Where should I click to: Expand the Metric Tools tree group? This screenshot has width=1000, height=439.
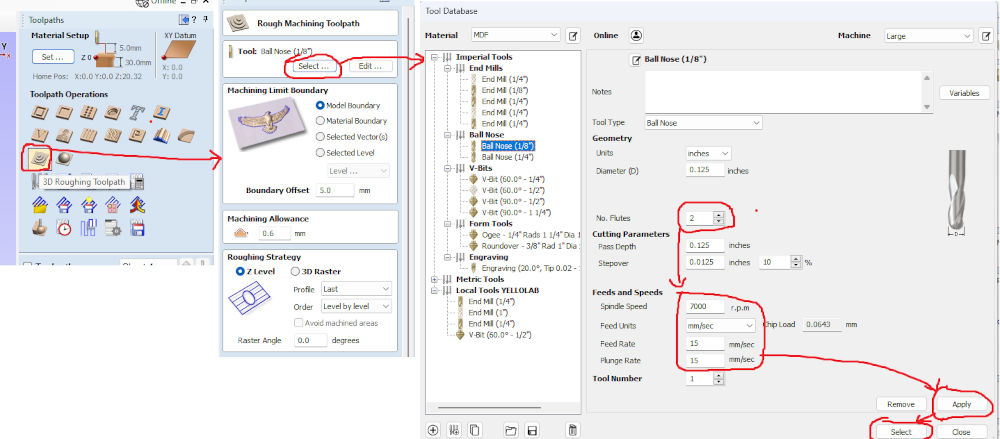tap(435, 279)
